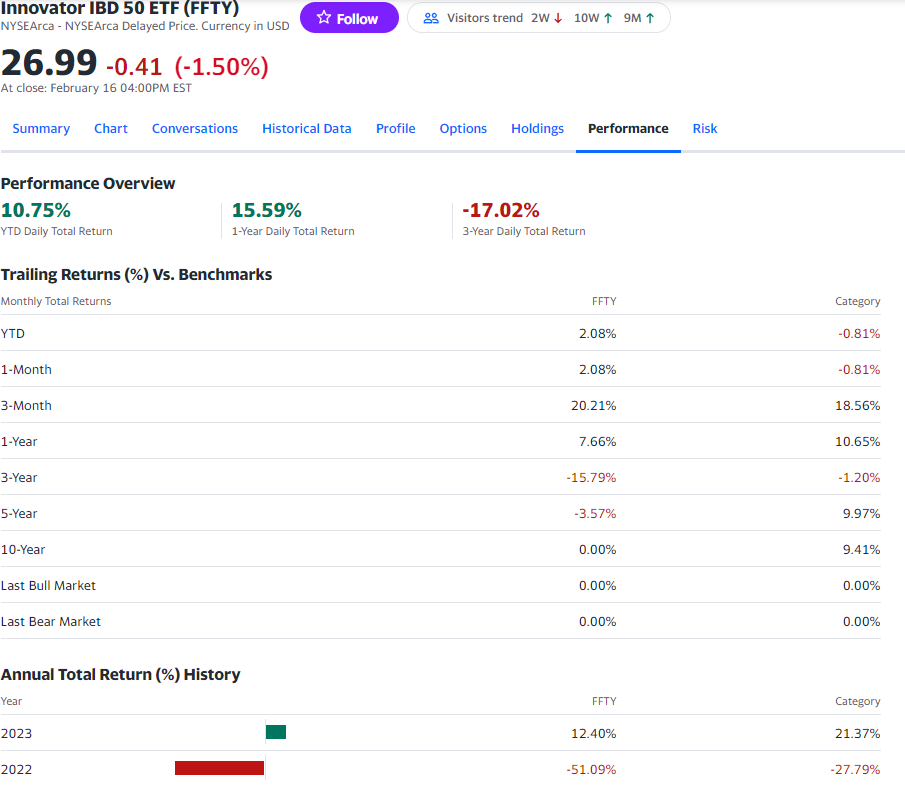Open the Conversations tab
Viewport: 905px width, 786px height.
click(x=195, y=128)
